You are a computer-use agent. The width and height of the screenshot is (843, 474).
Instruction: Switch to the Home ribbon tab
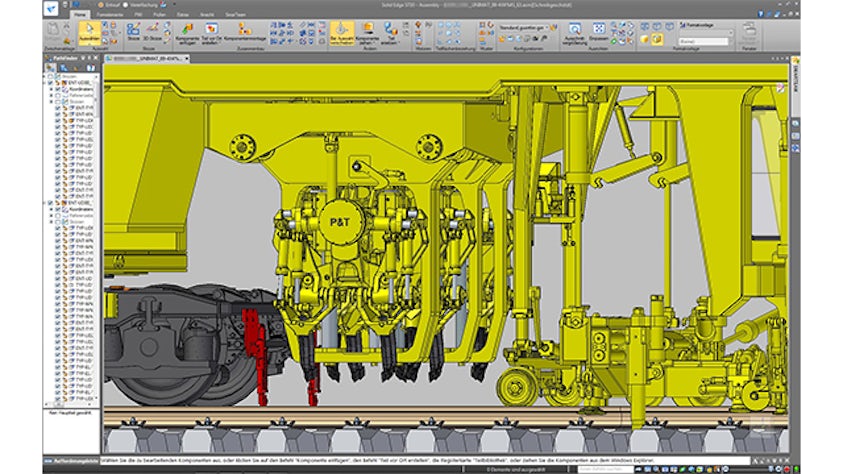(x=80, y=15)
